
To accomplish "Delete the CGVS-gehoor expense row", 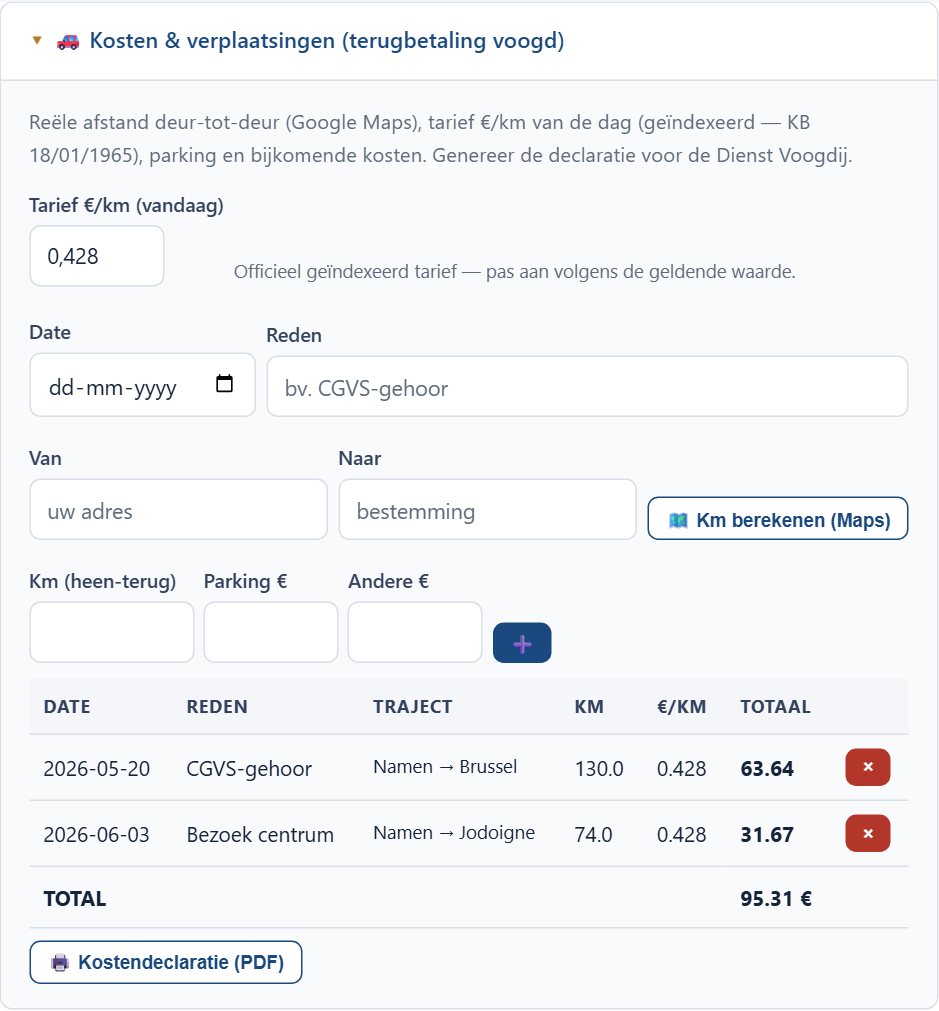I will [867, 767].
